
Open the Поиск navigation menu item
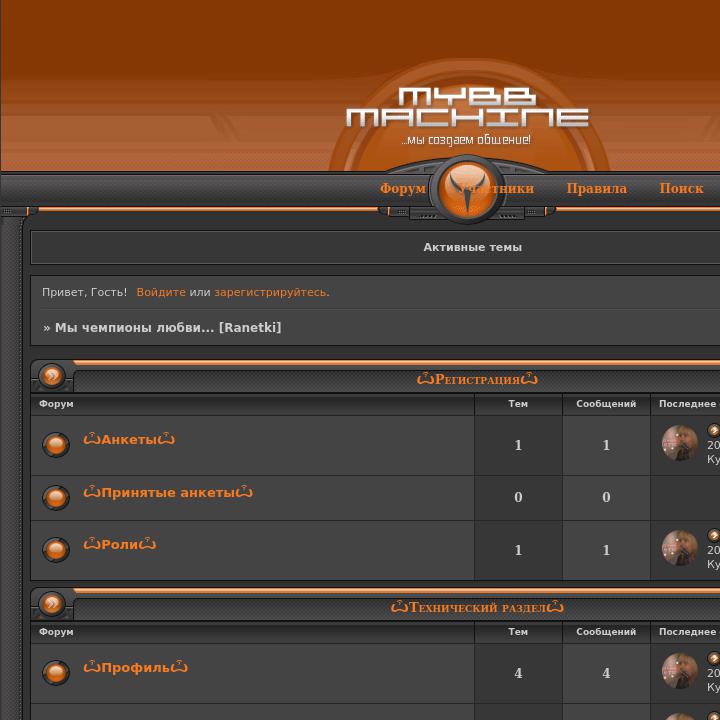click(x=681, y=188)
